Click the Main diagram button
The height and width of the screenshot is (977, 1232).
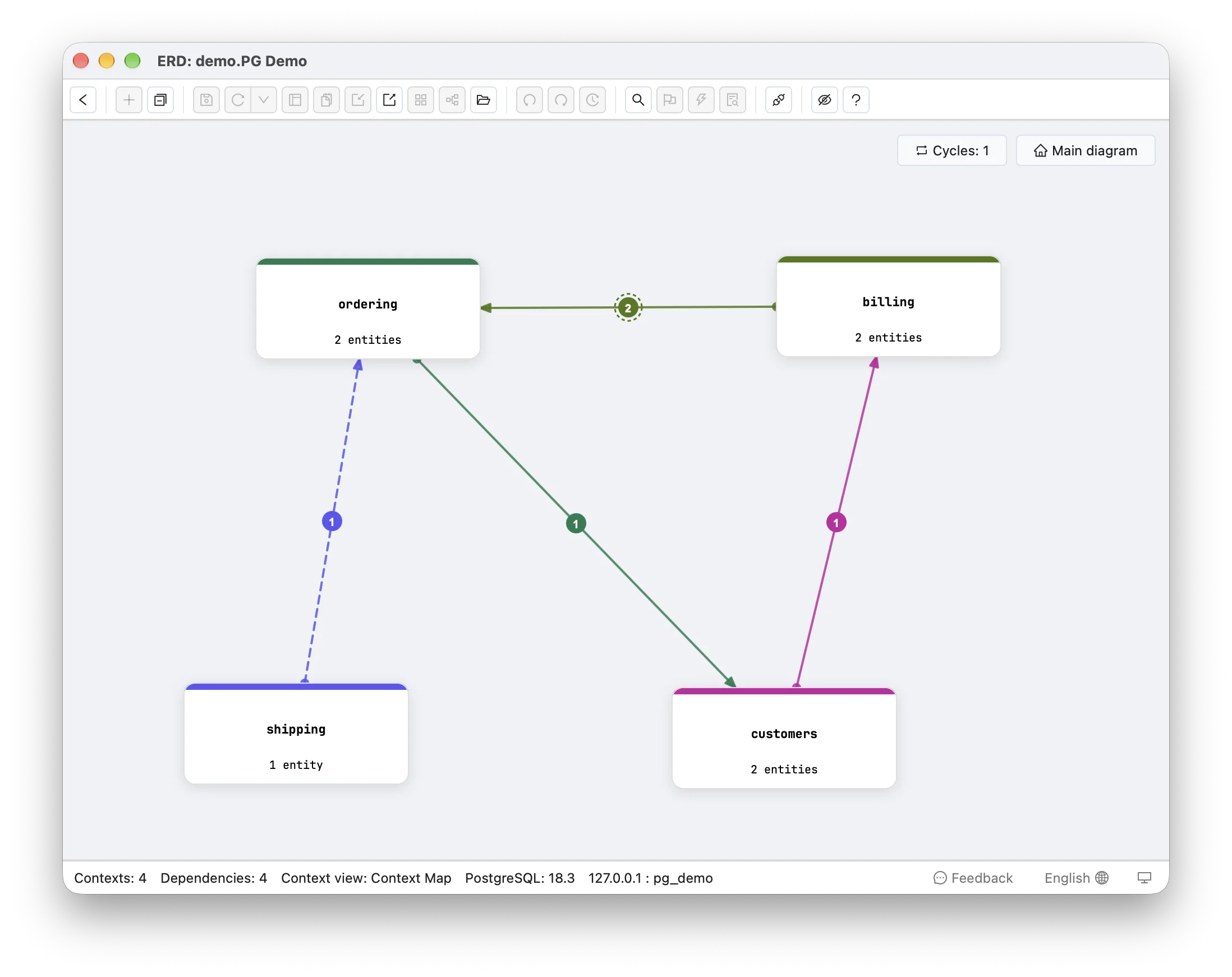(1086, 150)
